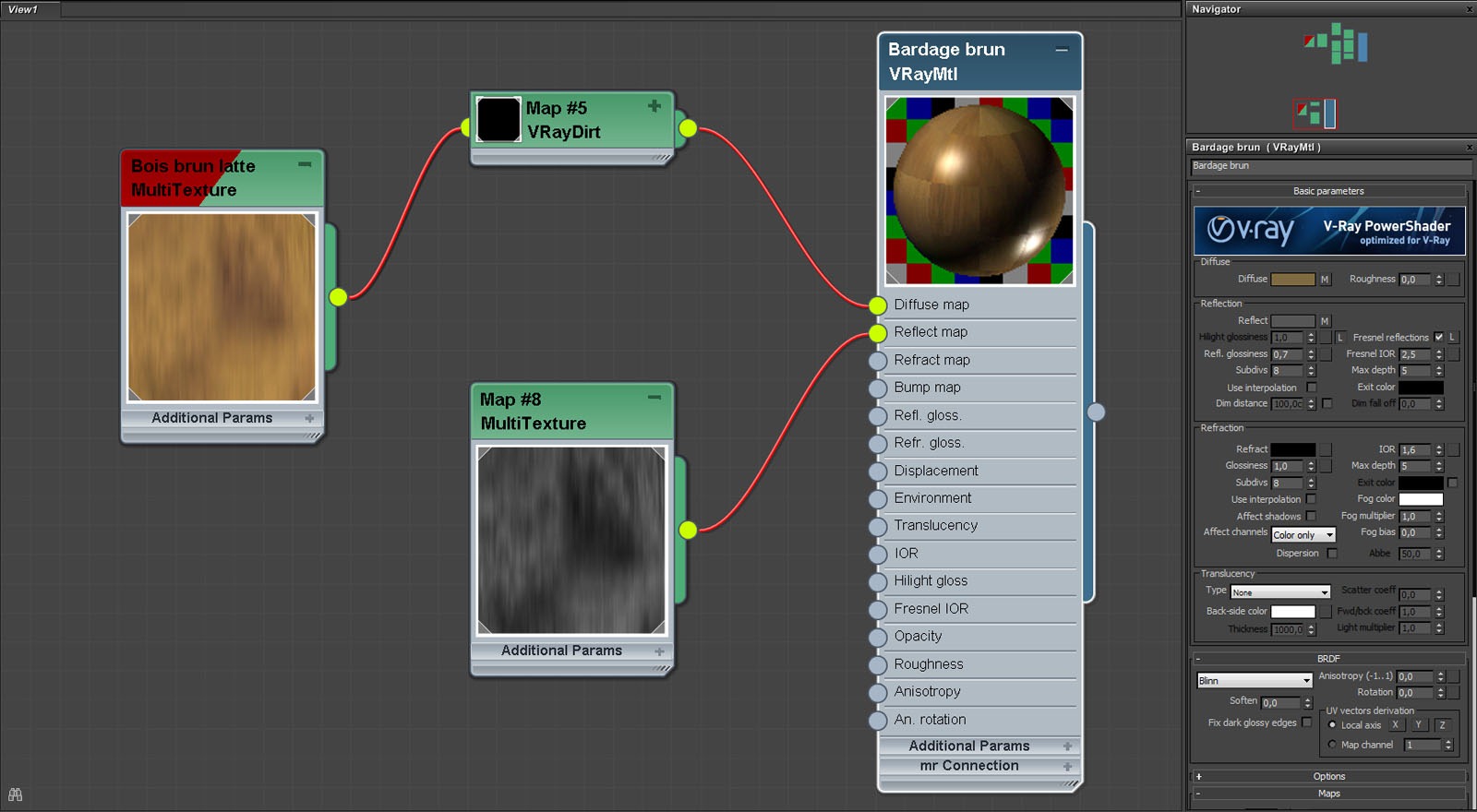The height and width of the screenshot is (812, 1477).
Task: Collapse the Bardage brun VRayMtl node
Action: pos(1062,50)
